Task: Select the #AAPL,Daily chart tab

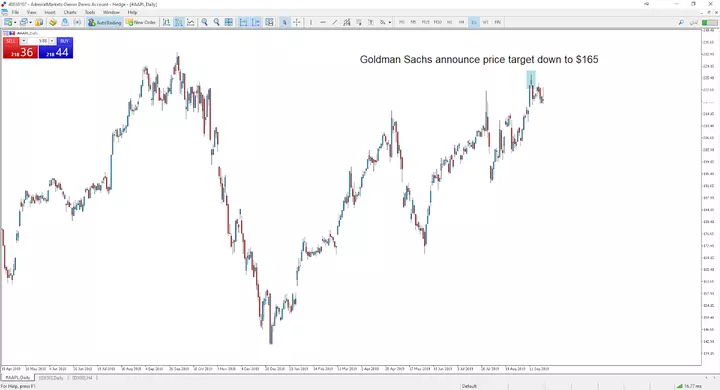Action: point(18,378)
